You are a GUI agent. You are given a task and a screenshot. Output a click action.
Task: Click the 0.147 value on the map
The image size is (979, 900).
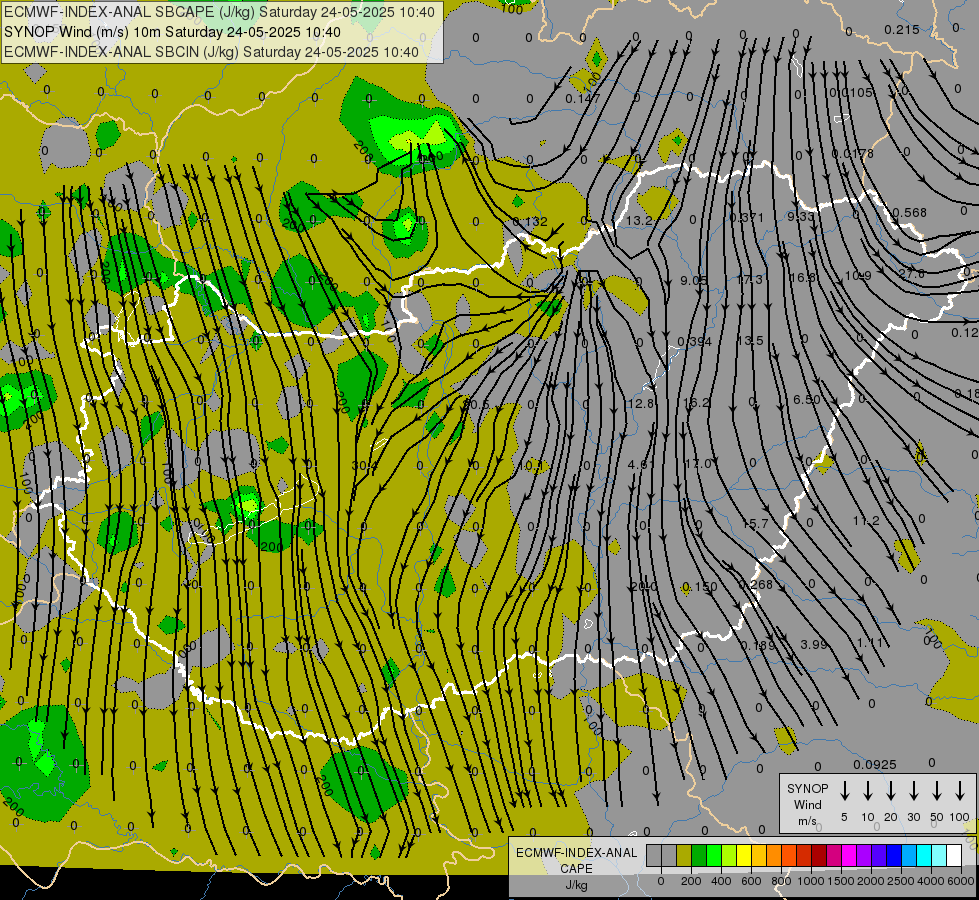click(x=583, y=99)
